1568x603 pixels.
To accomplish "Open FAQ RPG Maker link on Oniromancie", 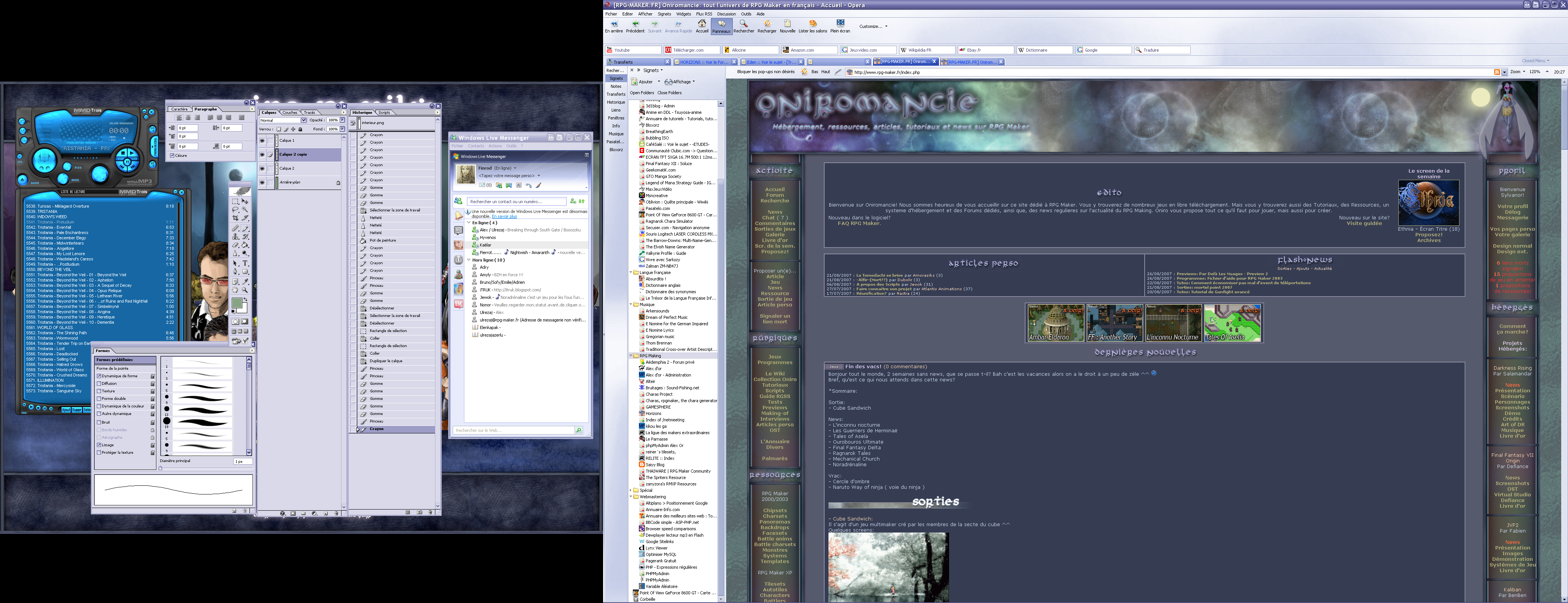I will 859,223.
